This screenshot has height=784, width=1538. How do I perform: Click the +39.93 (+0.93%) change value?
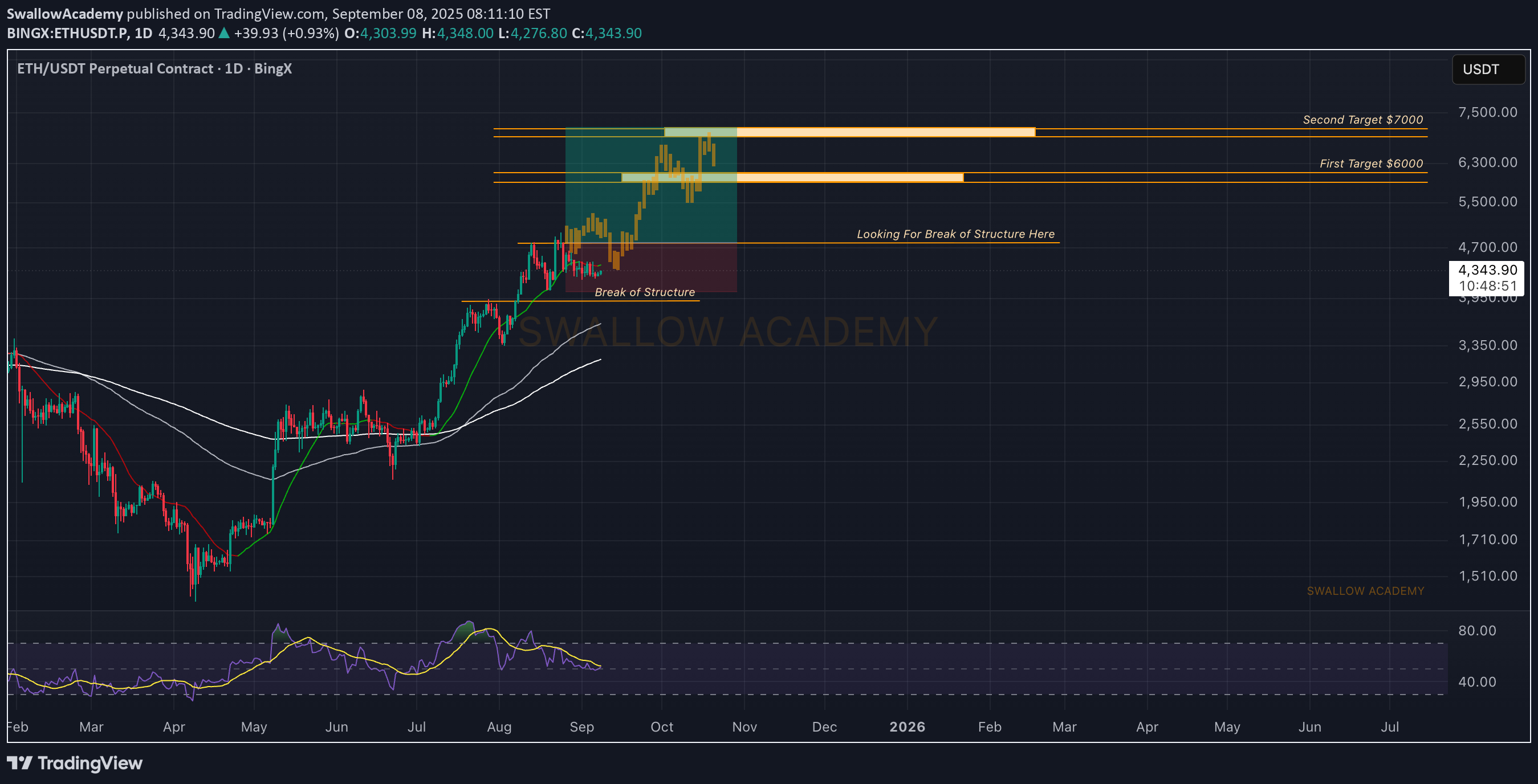pyautogui.click(x=287, y=34)
